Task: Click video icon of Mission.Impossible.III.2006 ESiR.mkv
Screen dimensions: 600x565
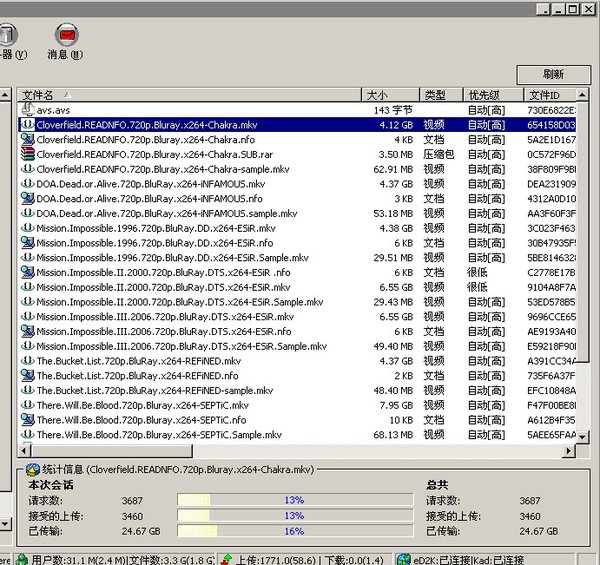Action: click(x=28, y=316)
